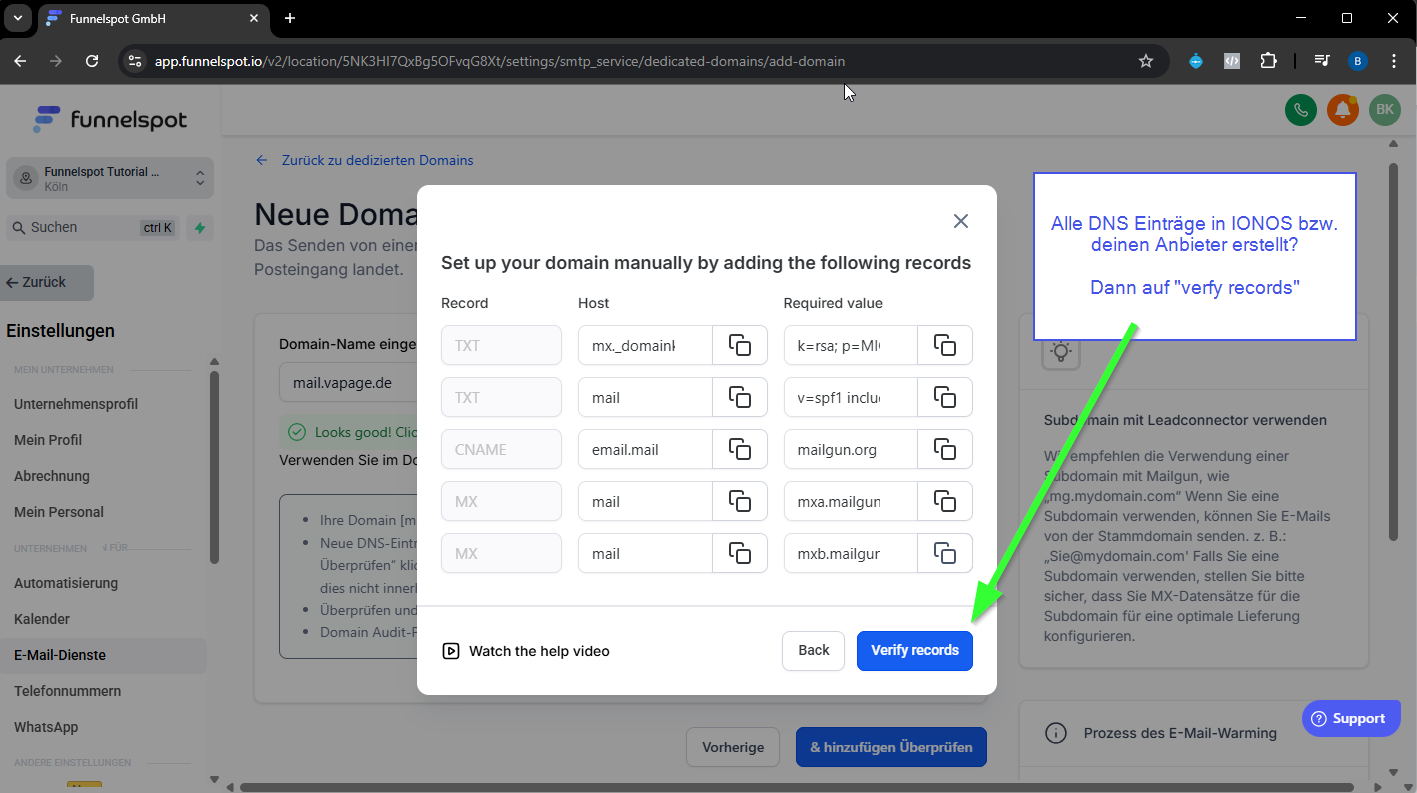Copy the mxb.mailgun required value
Image resolution: width=1417 pixels, height=793 pixels.
click(x=945, y=553)
